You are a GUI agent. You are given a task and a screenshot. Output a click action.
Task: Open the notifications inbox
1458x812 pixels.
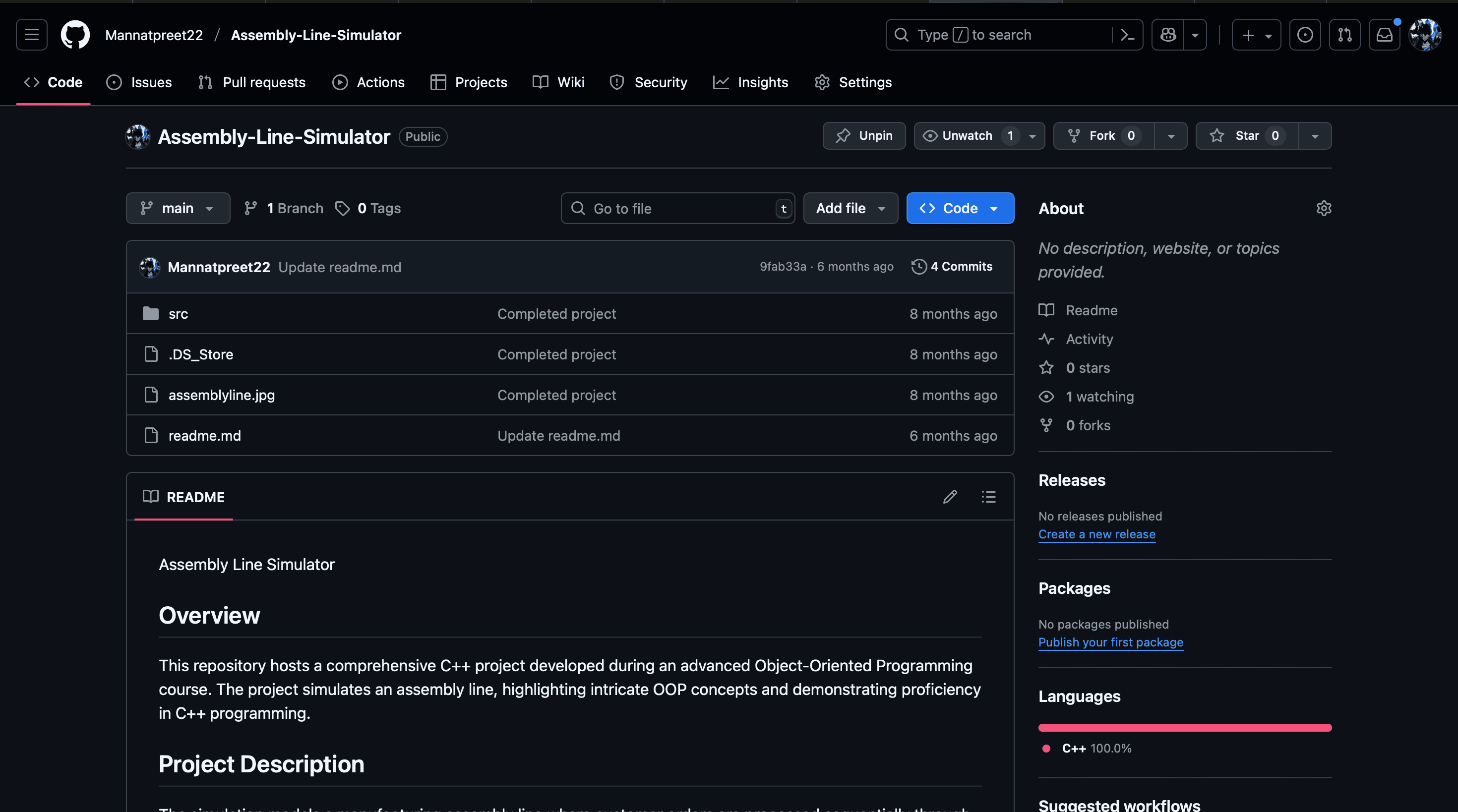(x=1384, y=35)
